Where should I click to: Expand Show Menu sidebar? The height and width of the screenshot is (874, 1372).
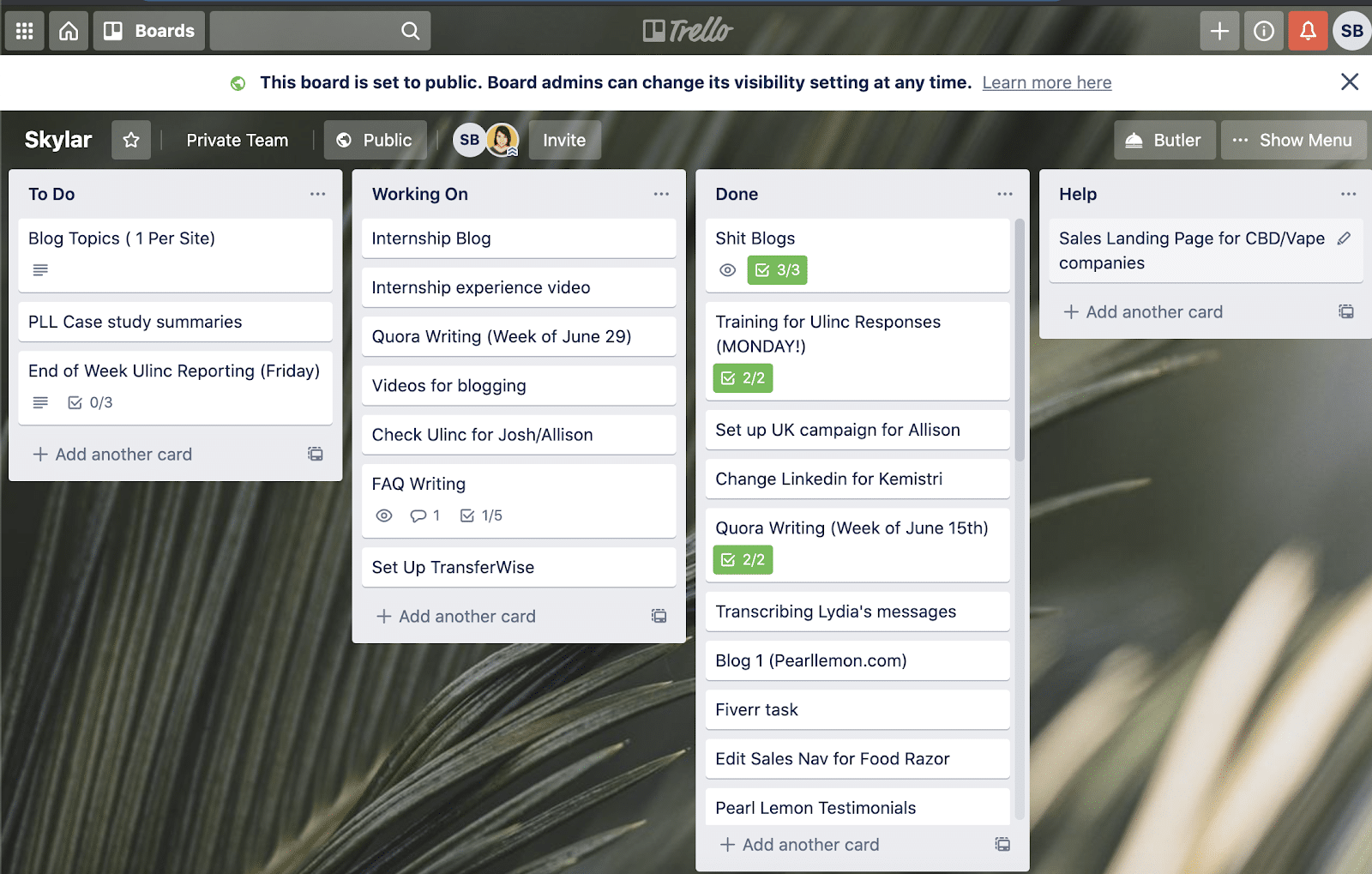(1293, 140)
